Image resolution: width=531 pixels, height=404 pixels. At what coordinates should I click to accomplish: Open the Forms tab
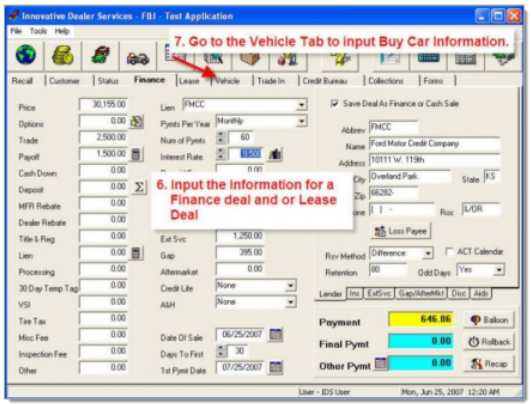click(x=433, y=81)
